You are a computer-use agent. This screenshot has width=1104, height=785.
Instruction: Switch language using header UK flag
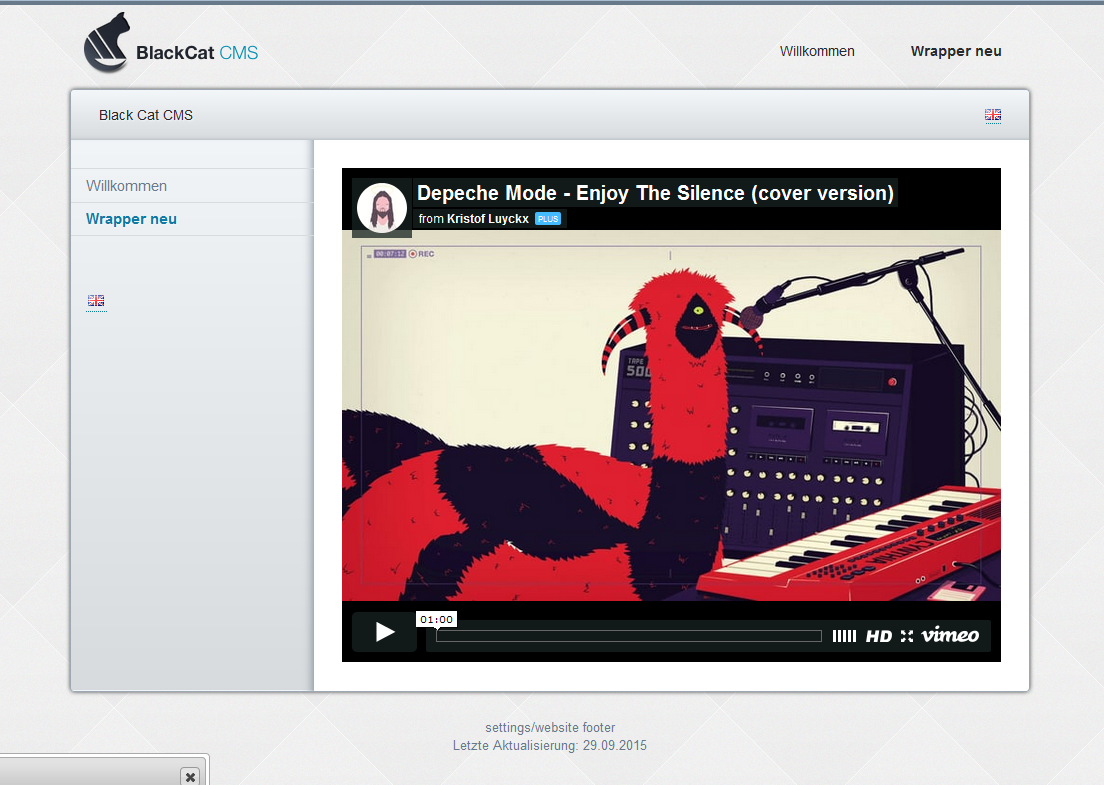point(993,115)
